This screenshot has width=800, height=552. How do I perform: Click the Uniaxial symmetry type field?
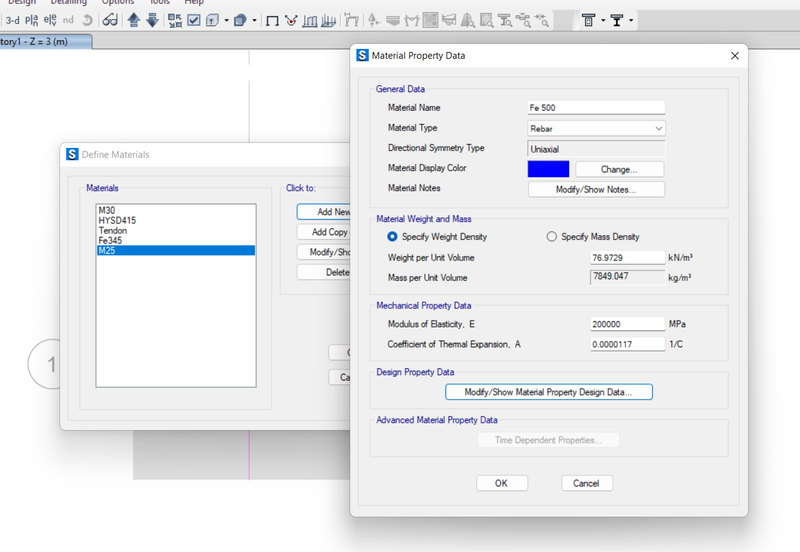pos(596,149)
